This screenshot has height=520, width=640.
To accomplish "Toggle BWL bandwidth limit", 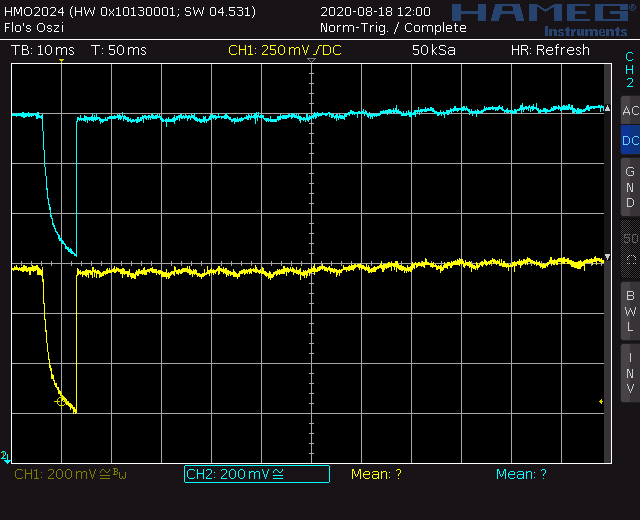I will [630, 311].
